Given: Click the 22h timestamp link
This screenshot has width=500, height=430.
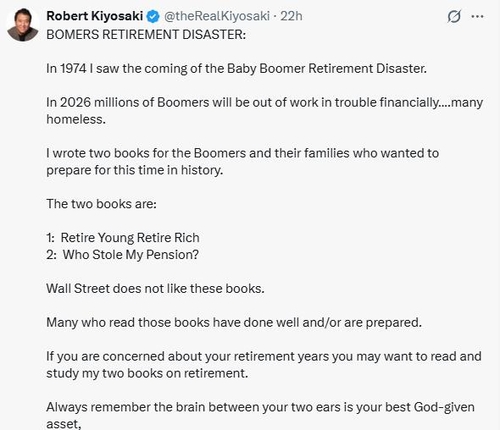Looking at the screenshot, I should pos(291,16).
